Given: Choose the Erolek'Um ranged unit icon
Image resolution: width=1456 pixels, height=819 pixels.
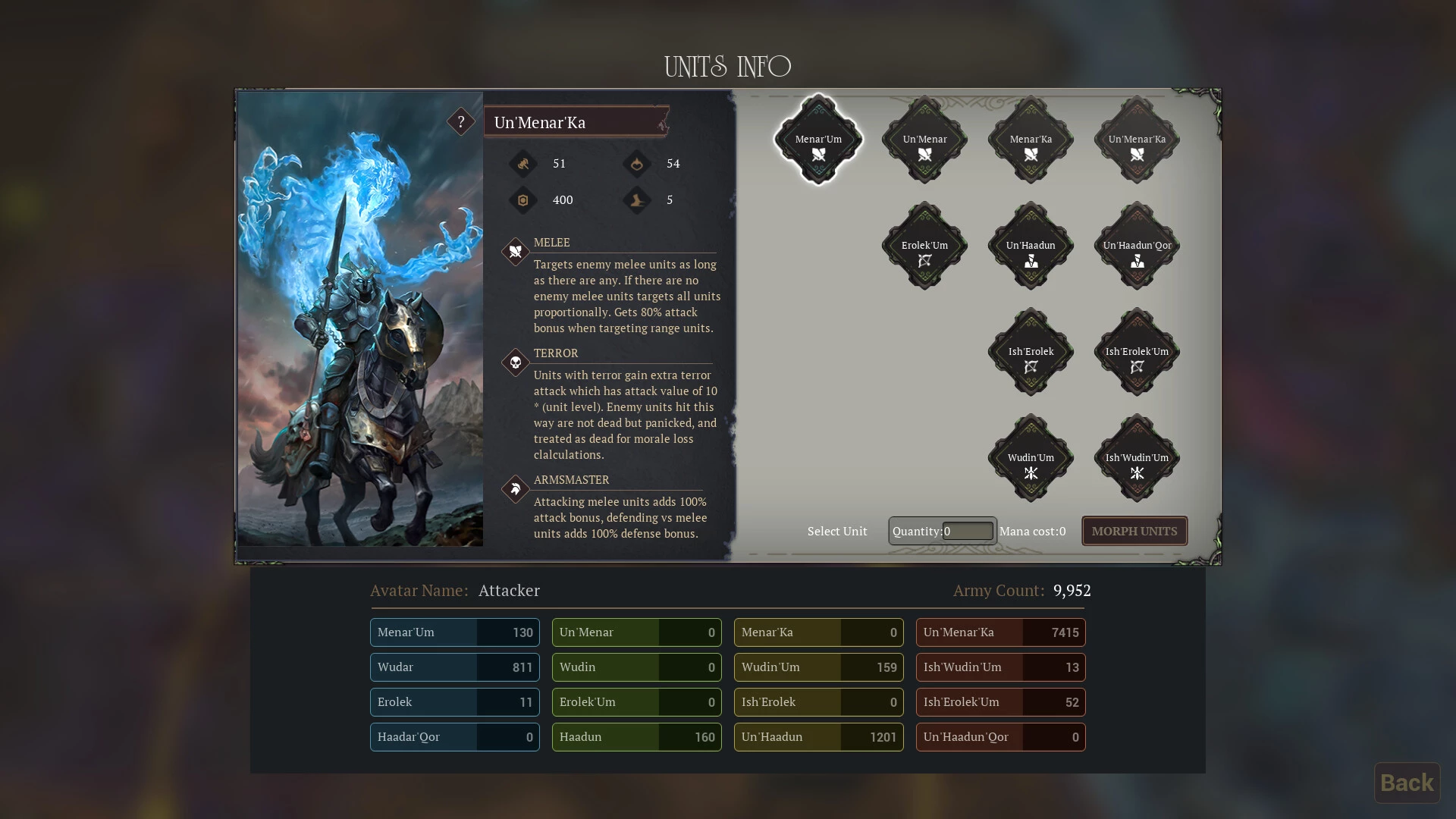Looking at the screenshot, I should pos(924,246).
